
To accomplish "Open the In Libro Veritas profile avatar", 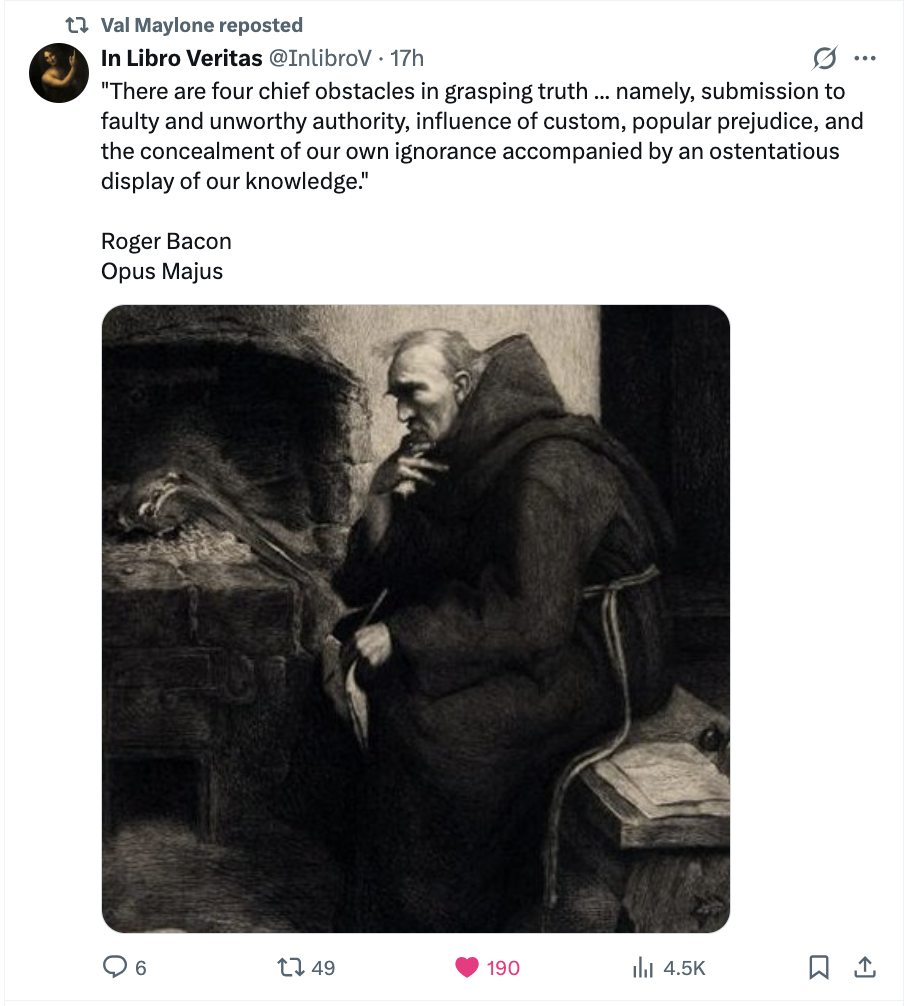I will point(59,72).
